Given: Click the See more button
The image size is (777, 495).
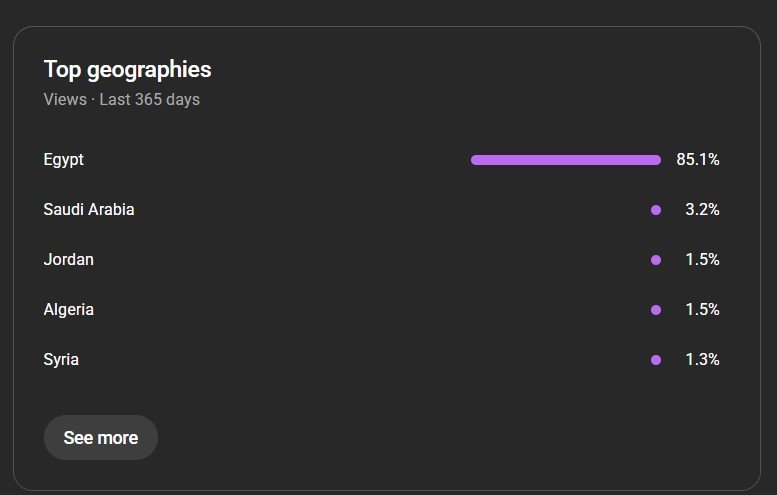Looking at the screenshot, I should coord(101,438).
